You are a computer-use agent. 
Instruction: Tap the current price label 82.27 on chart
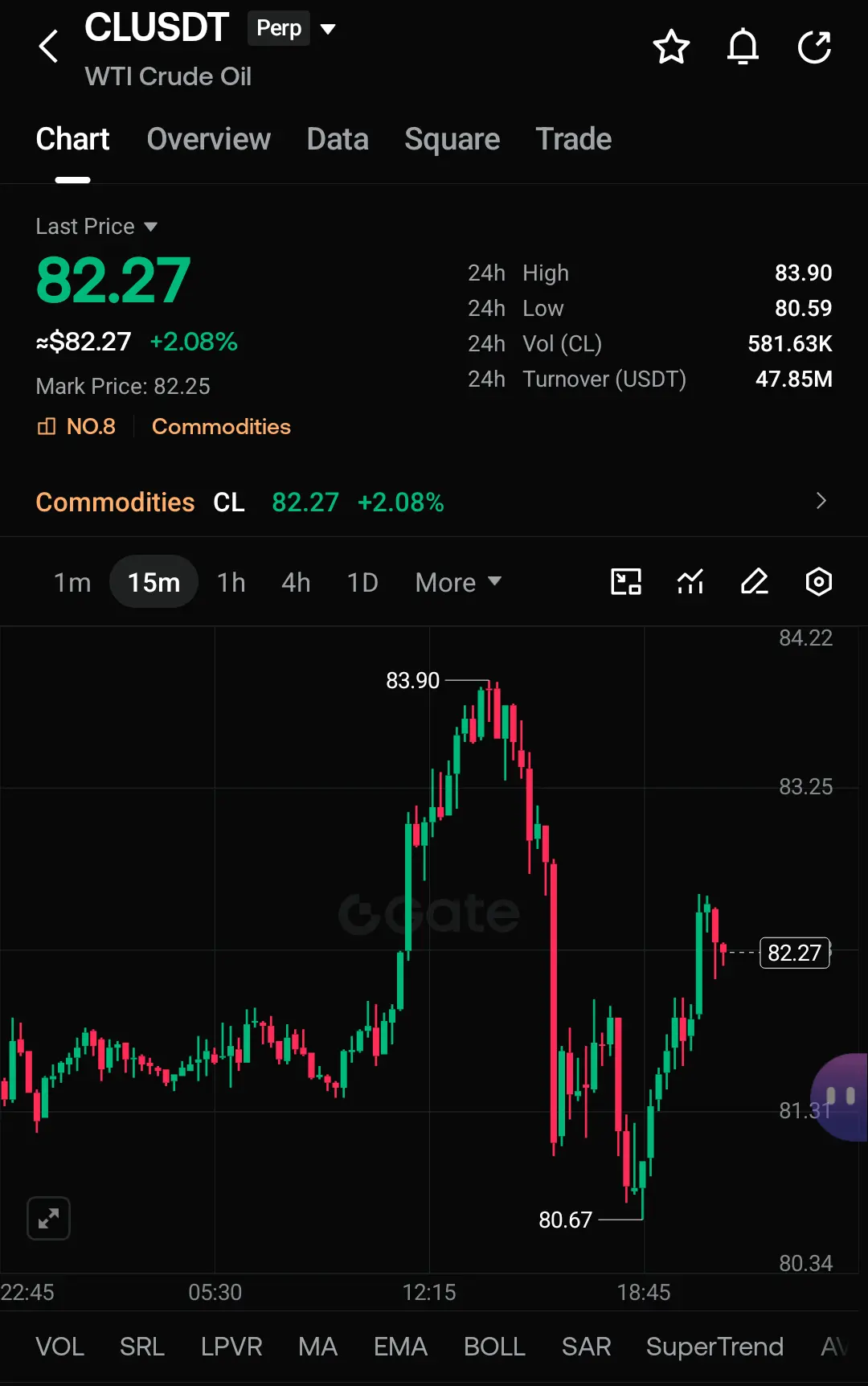point(795,953)
